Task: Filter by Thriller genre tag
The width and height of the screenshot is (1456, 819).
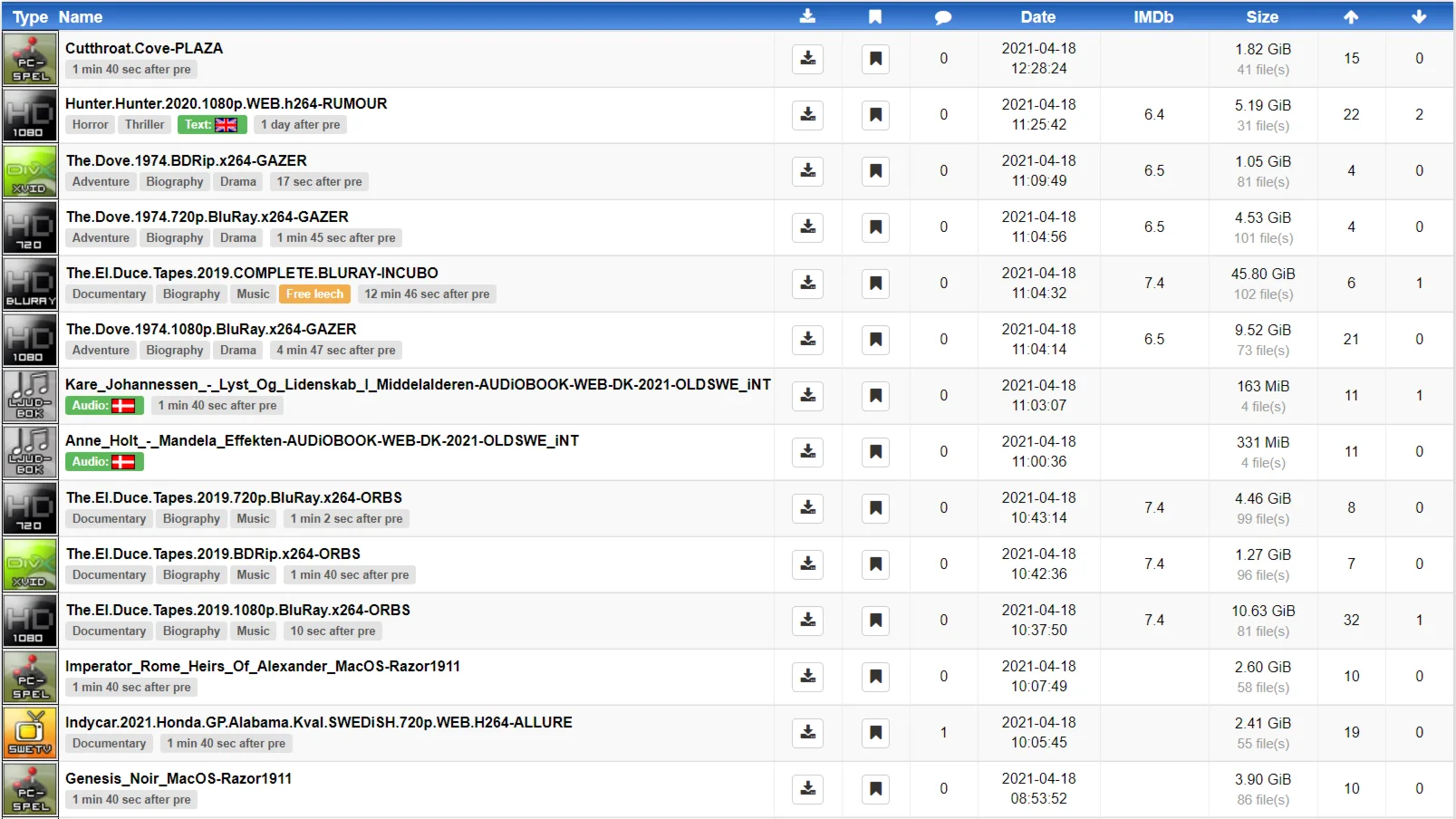Action: 145,125
